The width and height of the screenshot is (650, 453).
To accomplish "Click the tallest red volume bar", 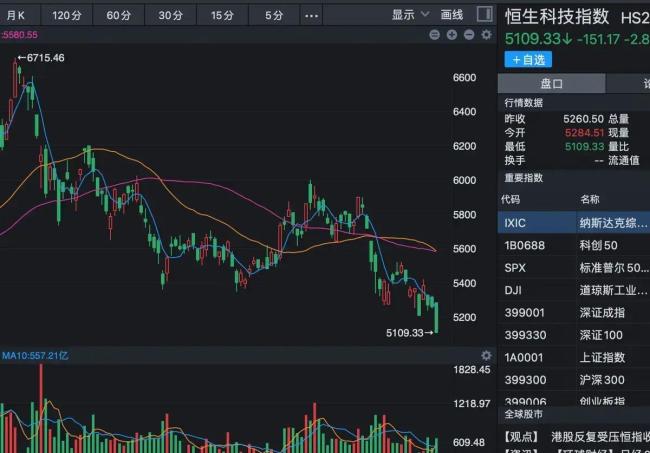I will pyautogui.click(x=41, y=408).
